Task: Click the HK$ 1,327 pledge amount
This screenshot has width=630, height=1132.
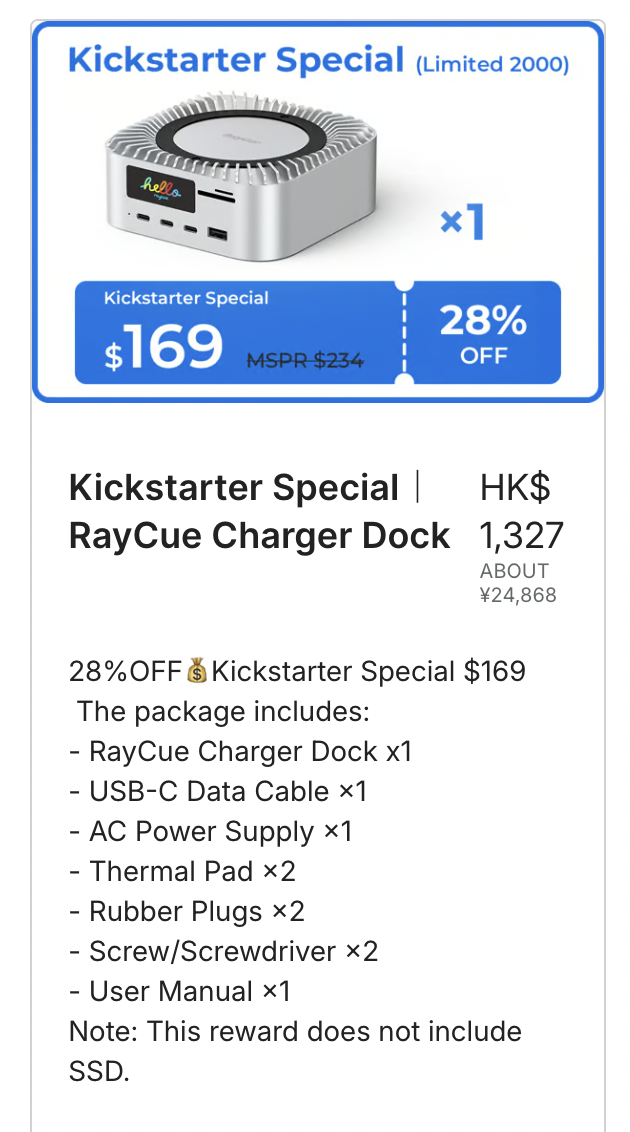Action: coord(521,512)
